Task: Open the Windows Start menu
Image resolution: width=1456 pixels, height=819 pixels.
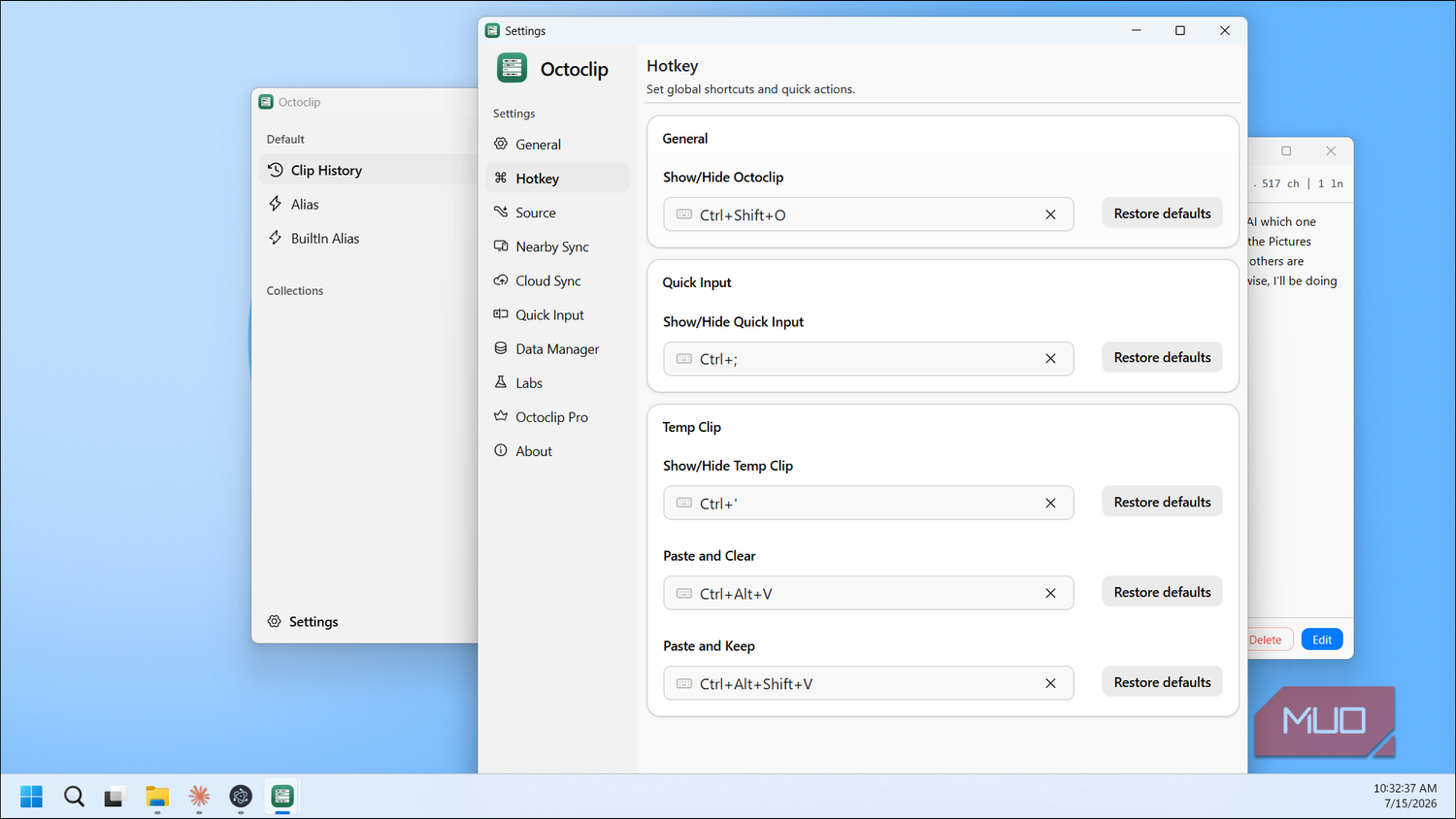Action: pos(31,797)
